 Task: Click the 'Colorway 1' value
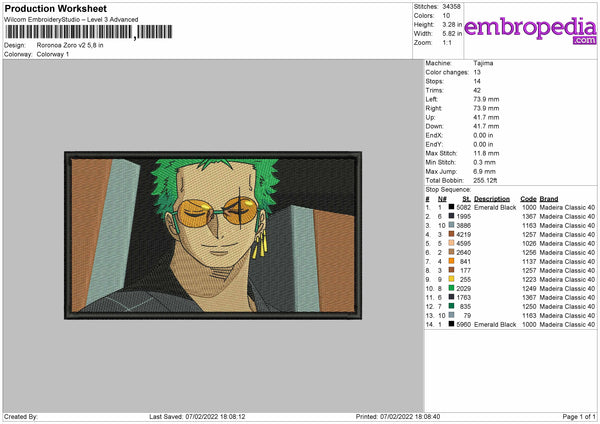point(53,54)
